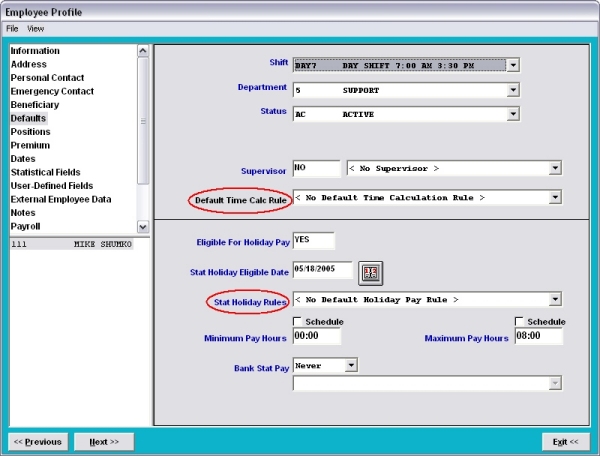
Task: Open the Bank Stat Pay dropdown
Action: click(351, 365)
